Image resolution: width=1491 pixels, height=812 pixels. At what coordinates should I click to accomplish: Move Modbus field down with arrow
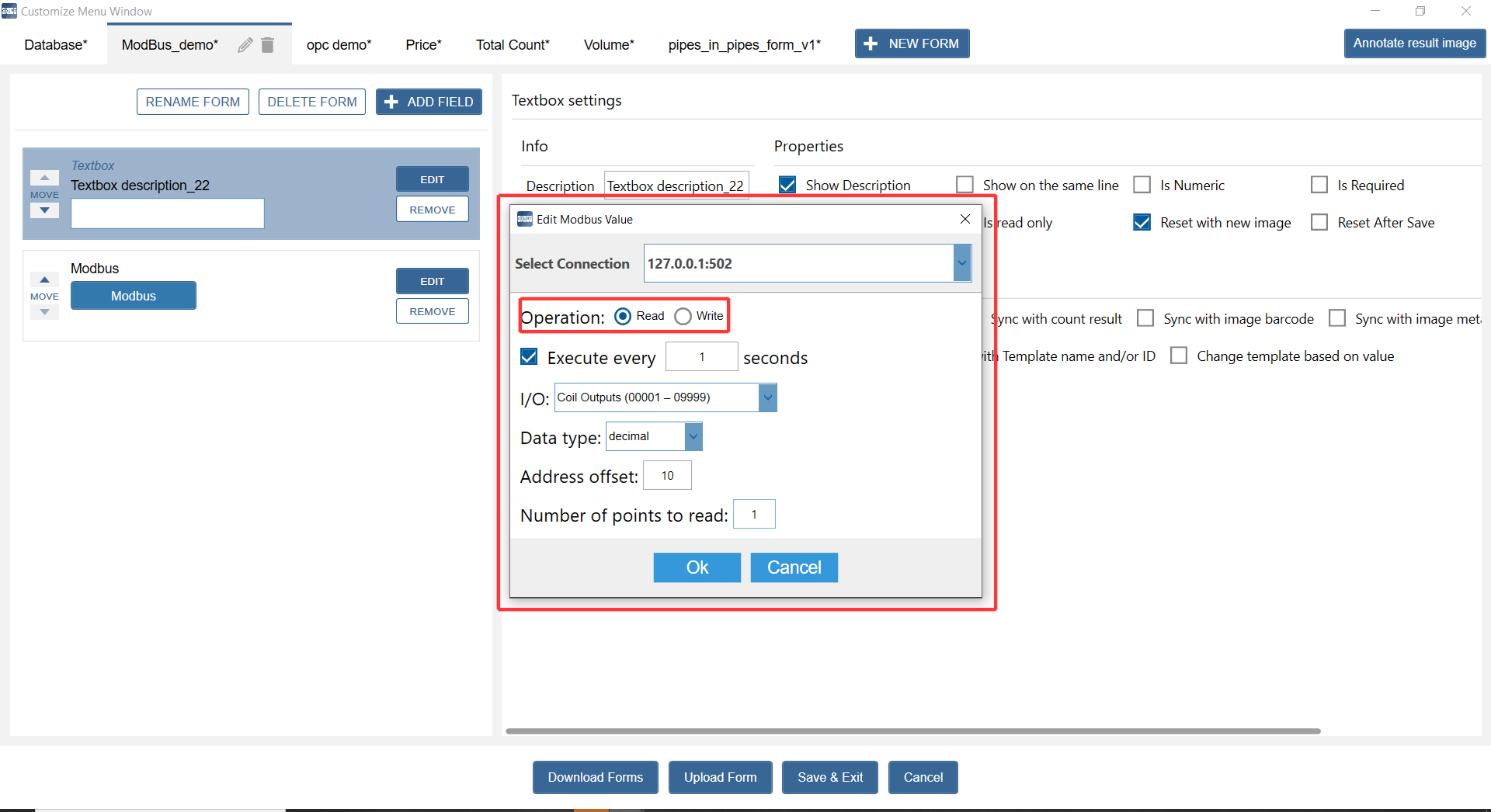pos(44,312)
